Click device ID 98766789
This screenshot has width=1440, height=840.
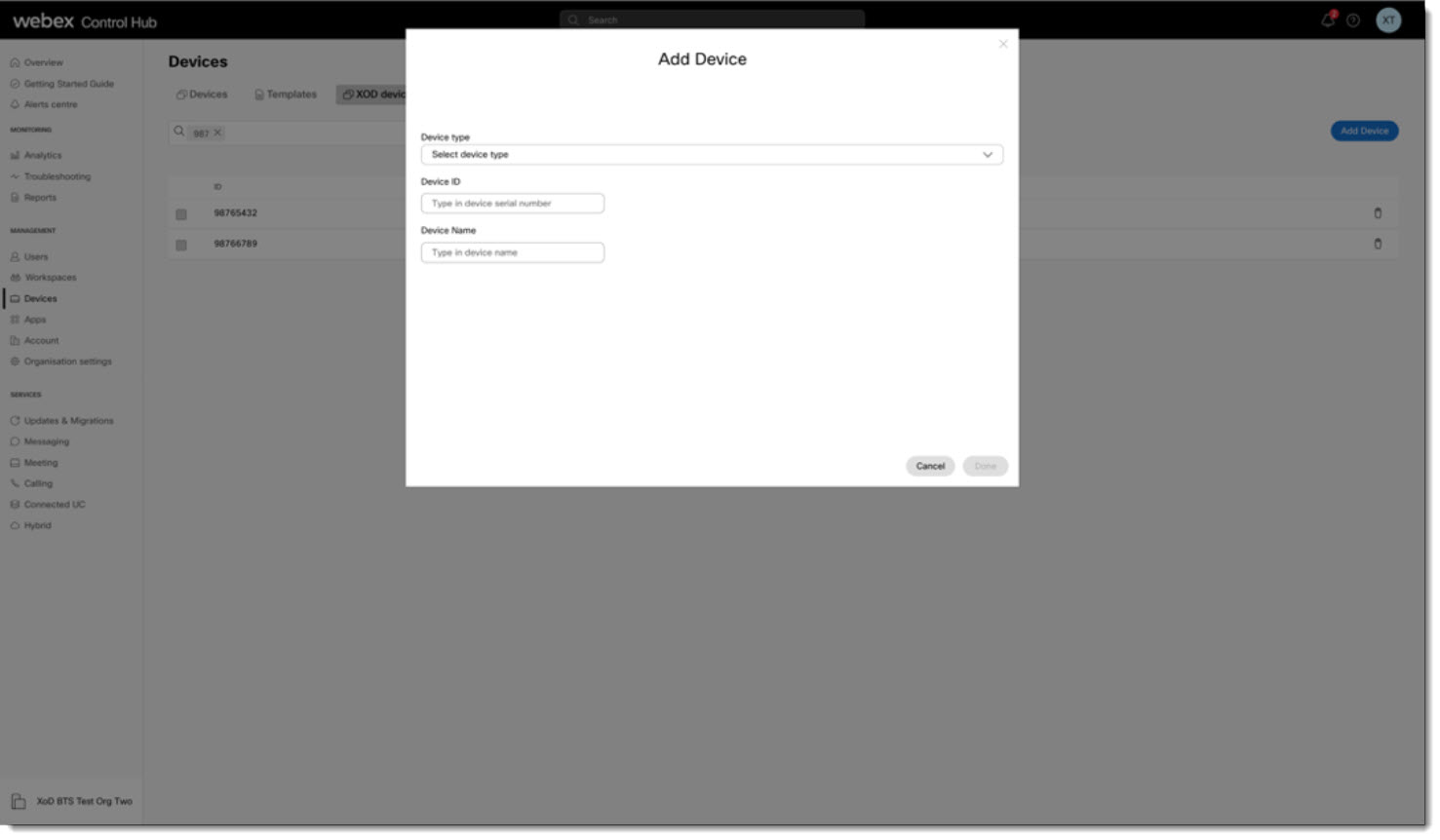point(236,244)
